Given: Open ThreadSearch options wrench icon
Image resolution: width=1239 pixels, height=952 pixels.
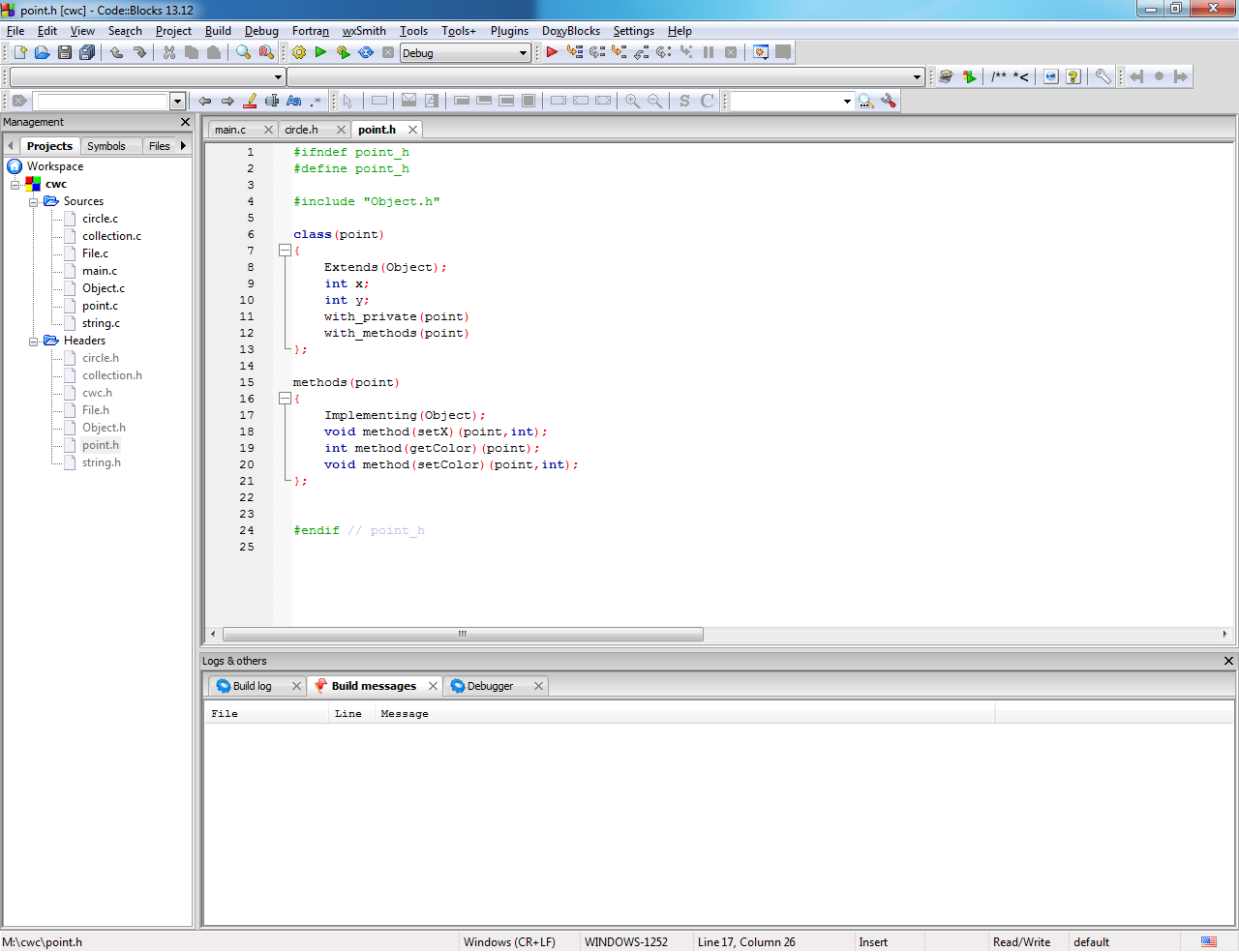Looking at the screenshot, I should pos(889,101).
